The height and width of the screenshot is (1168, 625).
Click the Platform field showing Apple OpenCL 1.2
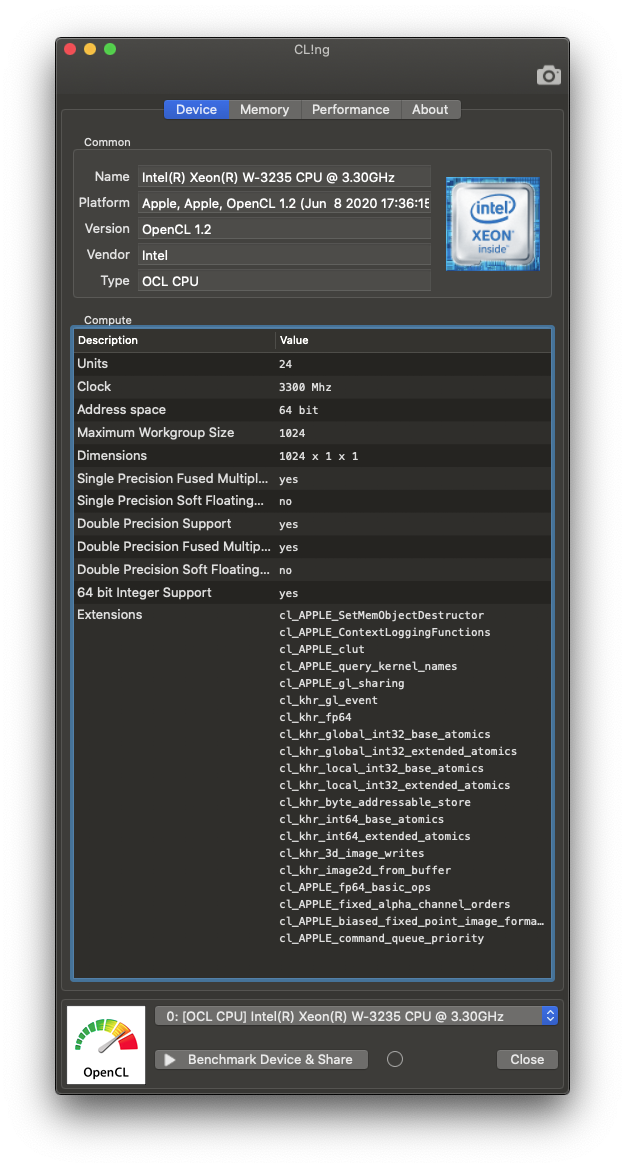click(x=285, y=203)
